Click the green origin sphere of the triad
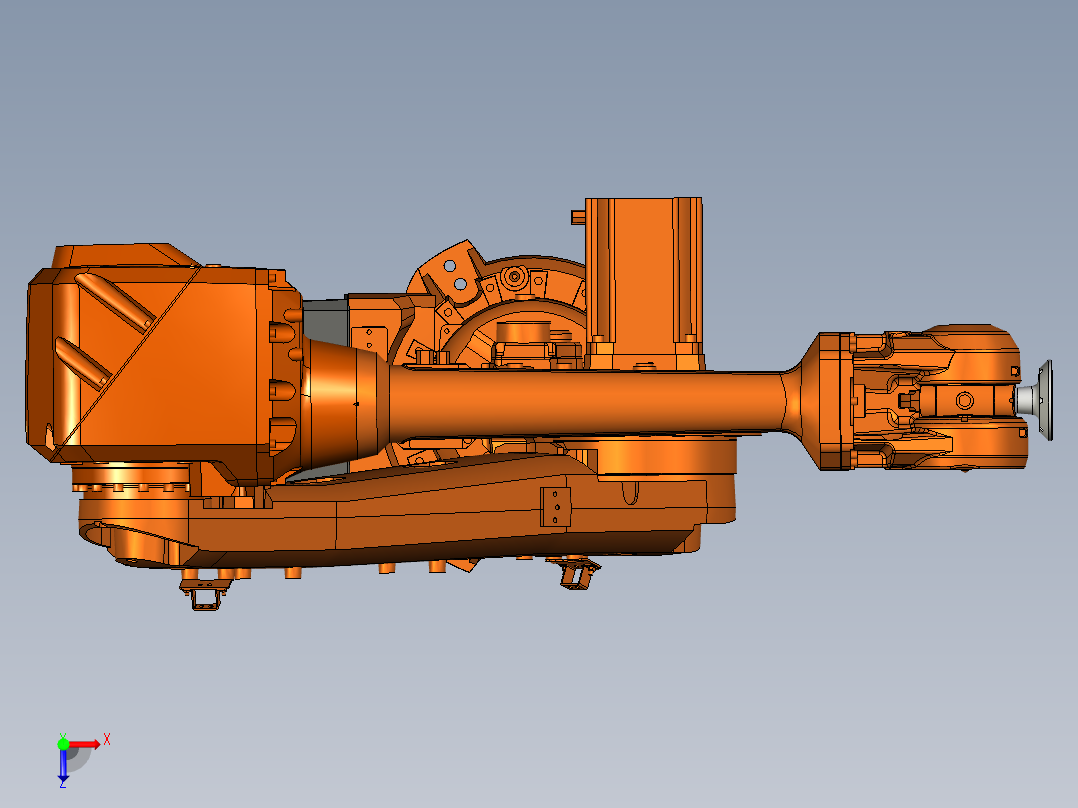1078x808 pixels. [x=63, y=744]
